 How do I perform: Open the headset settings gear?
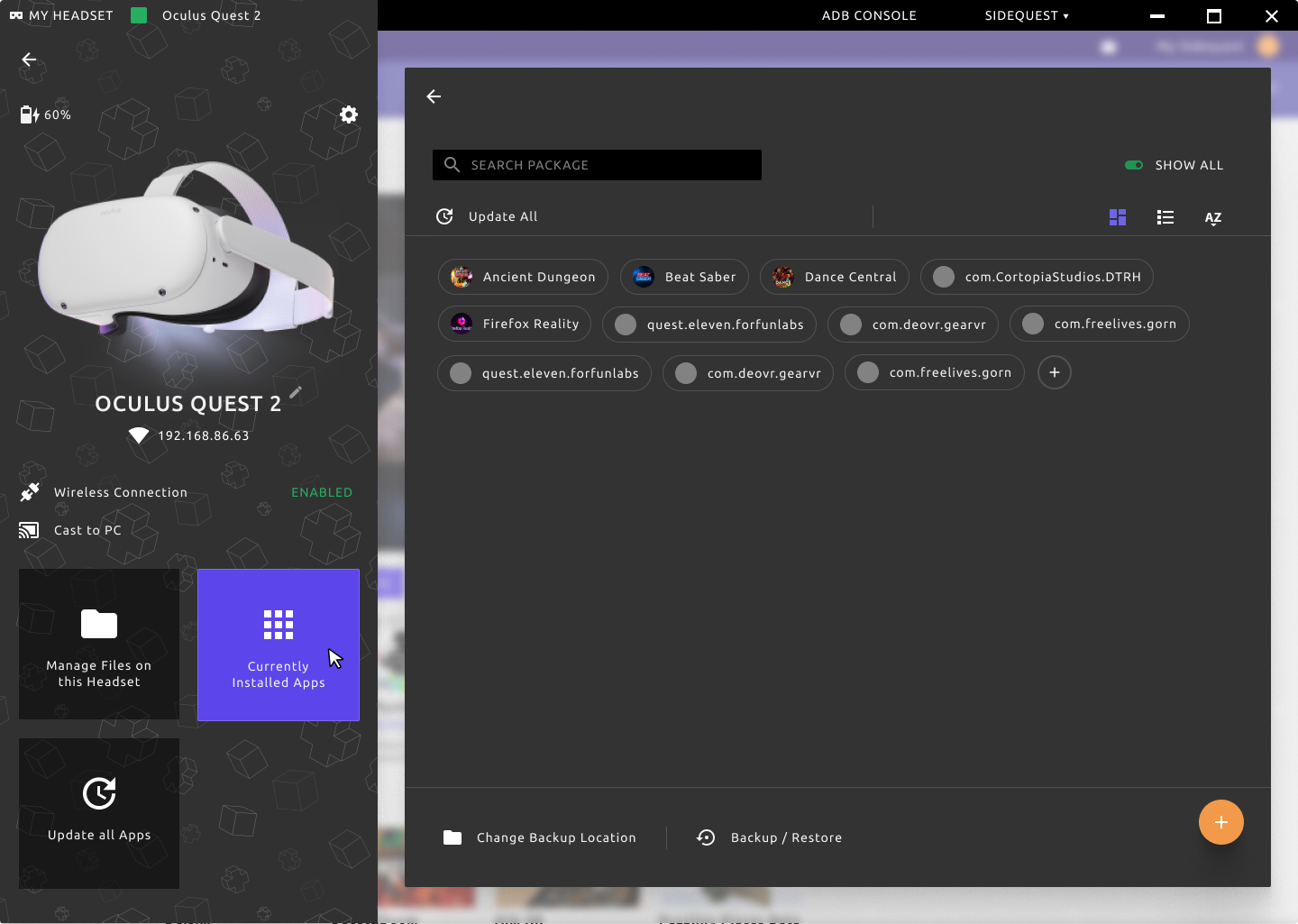click(349, 114)
